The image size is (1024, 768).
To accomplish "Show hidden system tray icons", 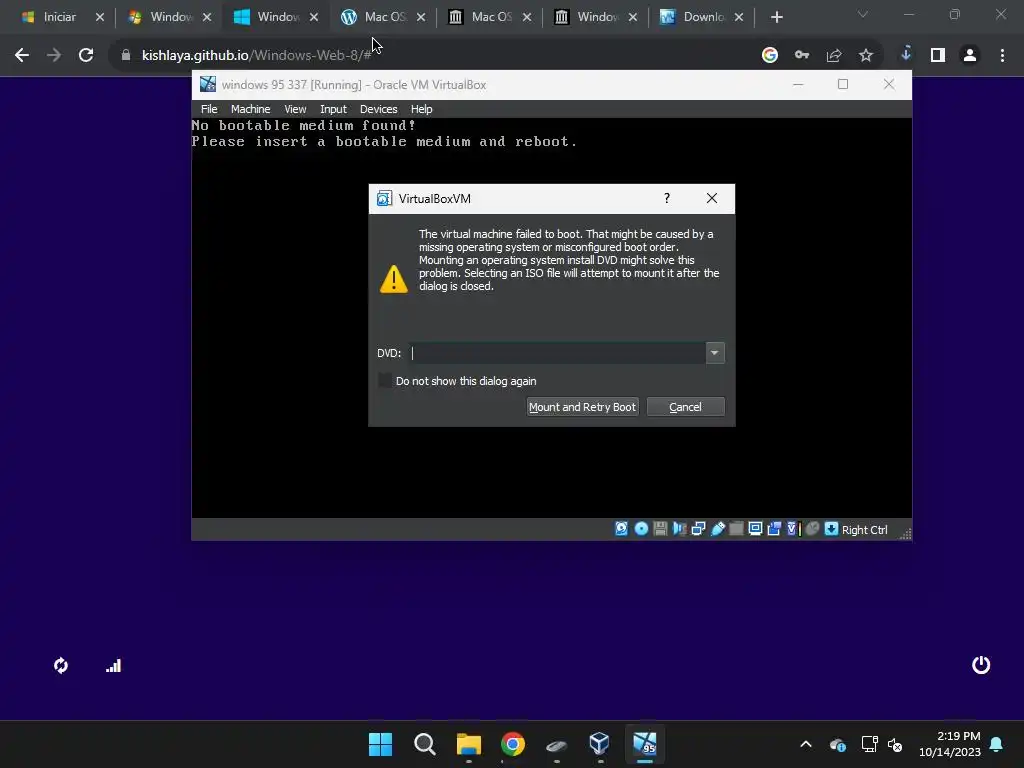I will click(806, 744).
